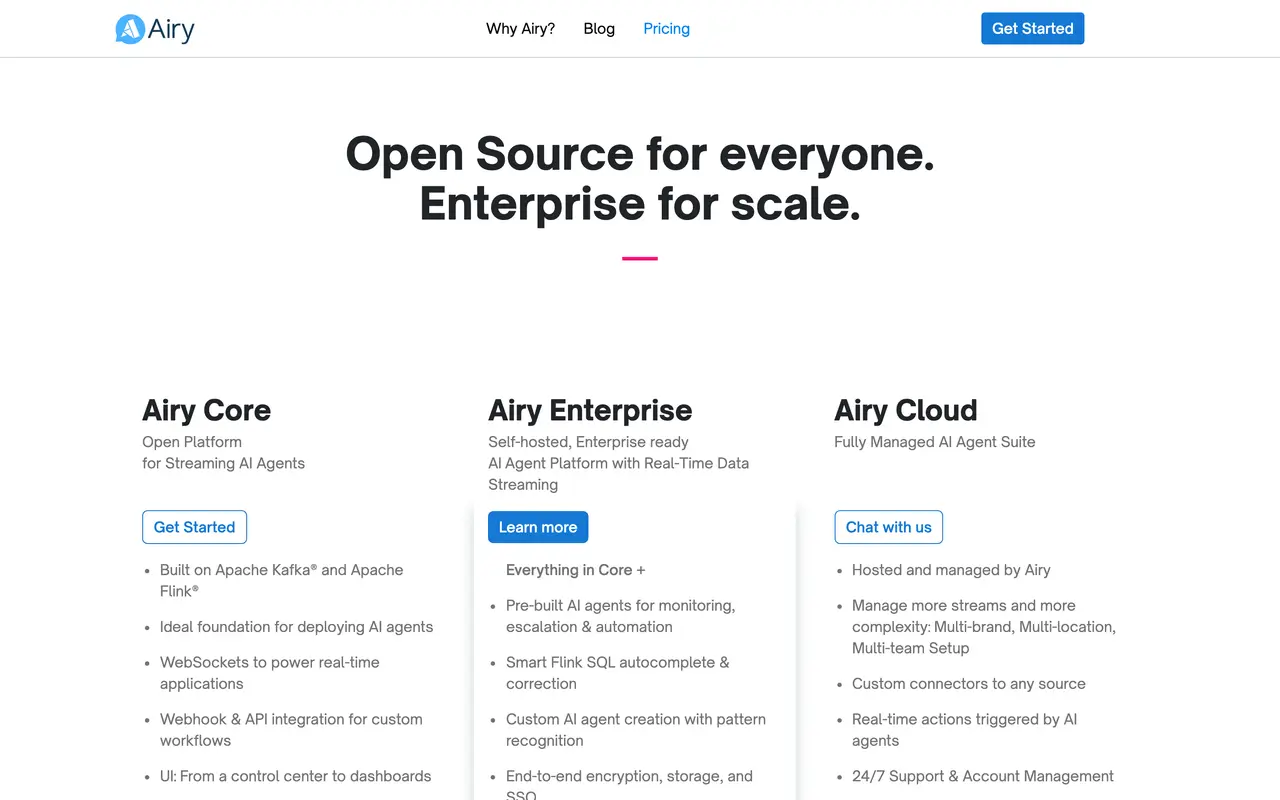Click Chat with us under Airy Cloud
Screen dimensions: 1280x800
(x=888, y=527)
